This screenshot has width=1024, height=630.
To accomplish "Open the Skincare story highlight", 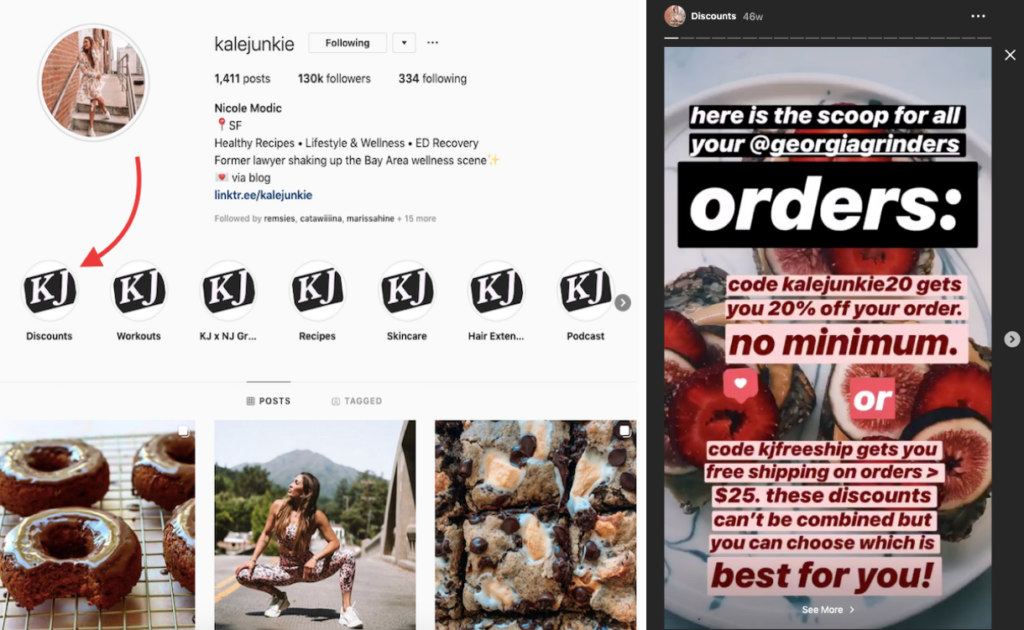I will [x=407, y=291].
